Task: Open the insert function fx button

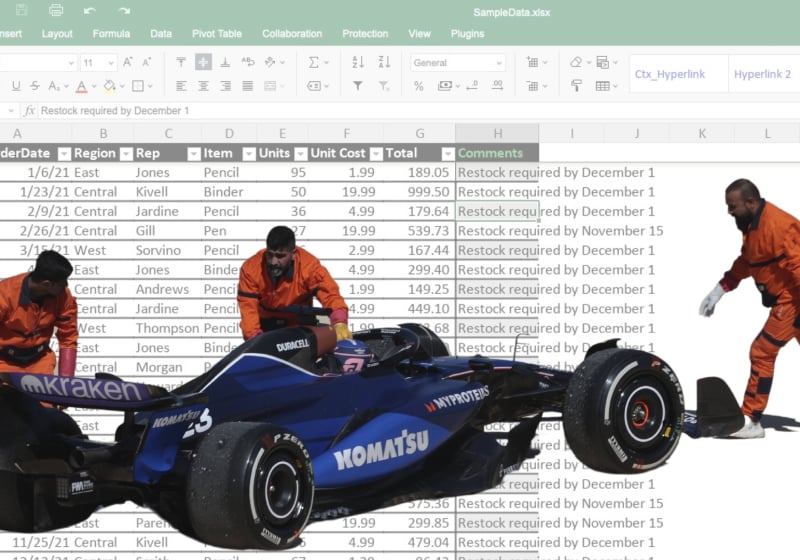Action: coord(30,111)
